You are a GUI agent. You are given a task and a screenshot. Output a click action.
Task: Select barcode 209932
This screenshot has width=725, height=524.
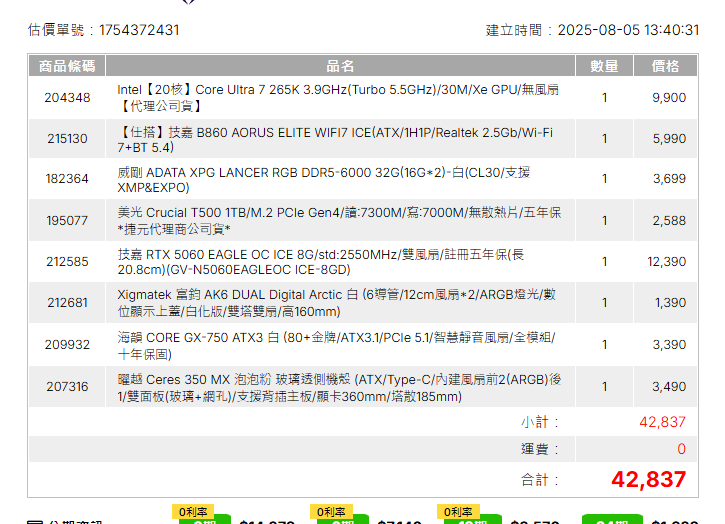coord(68,345)
